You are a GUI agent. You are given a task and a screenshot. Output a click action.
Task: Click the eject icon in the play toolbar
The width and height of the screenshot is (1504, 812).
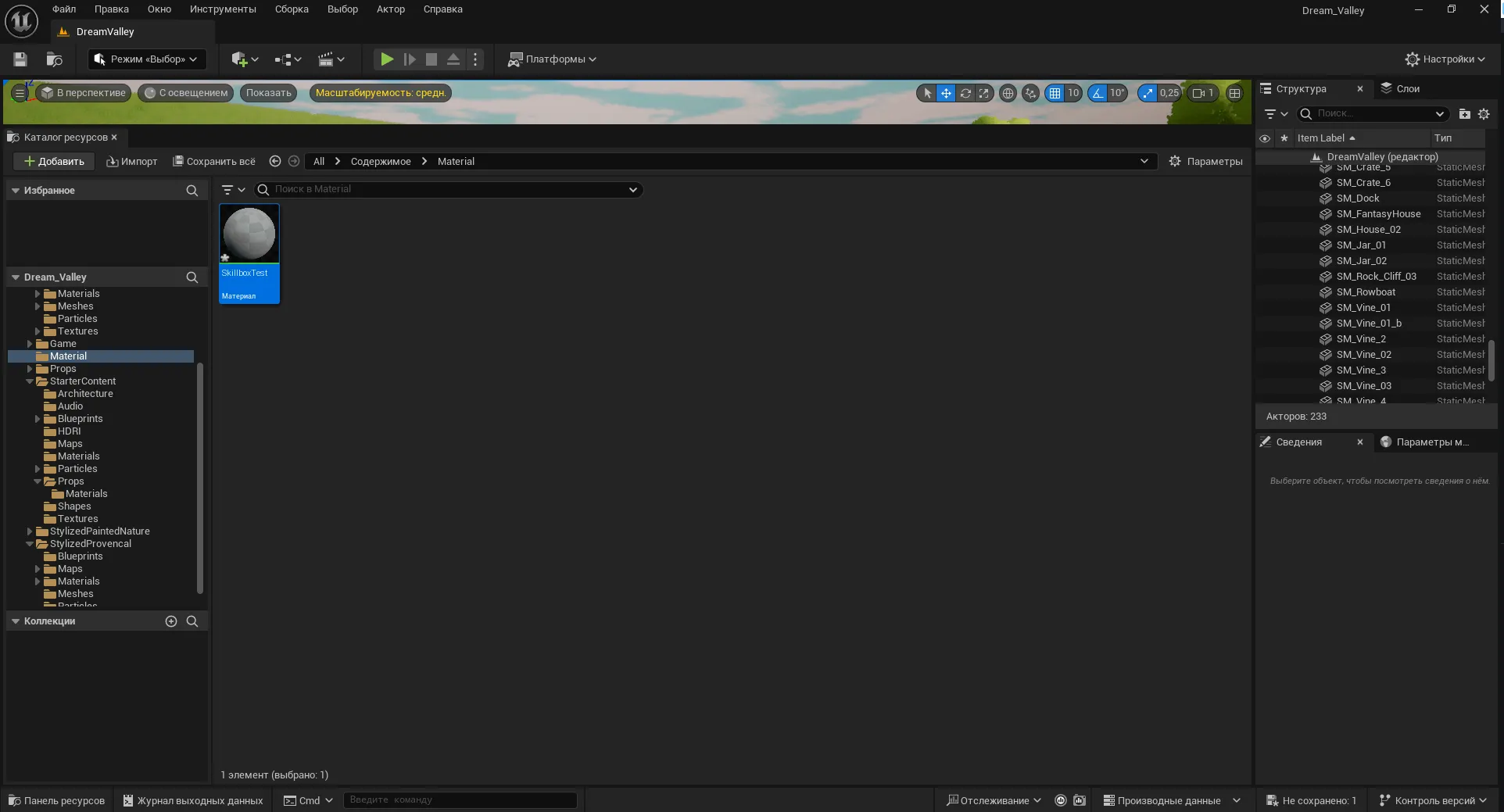point(453,59)
